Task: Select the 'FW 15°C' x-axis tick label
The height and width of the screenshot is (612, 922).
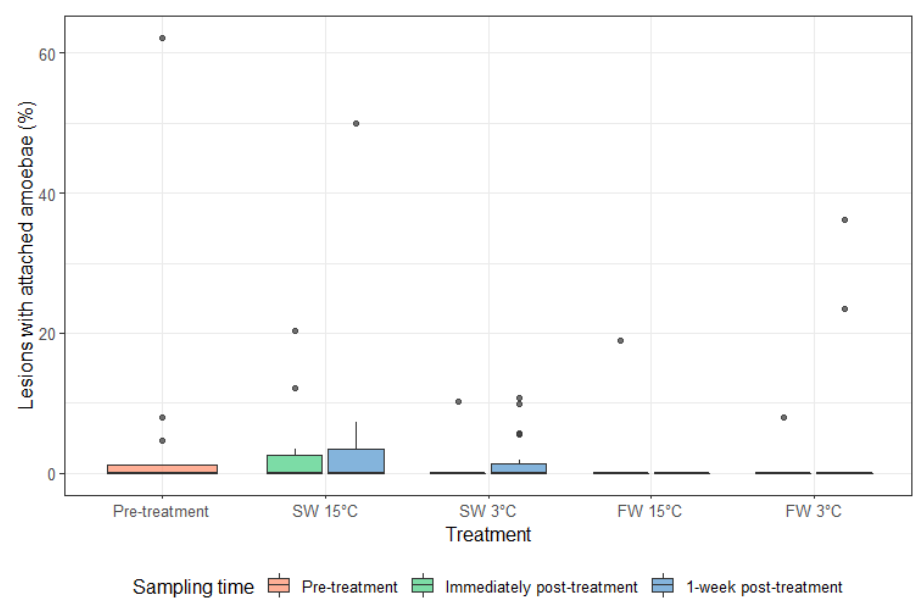Action: pos(650,512)
